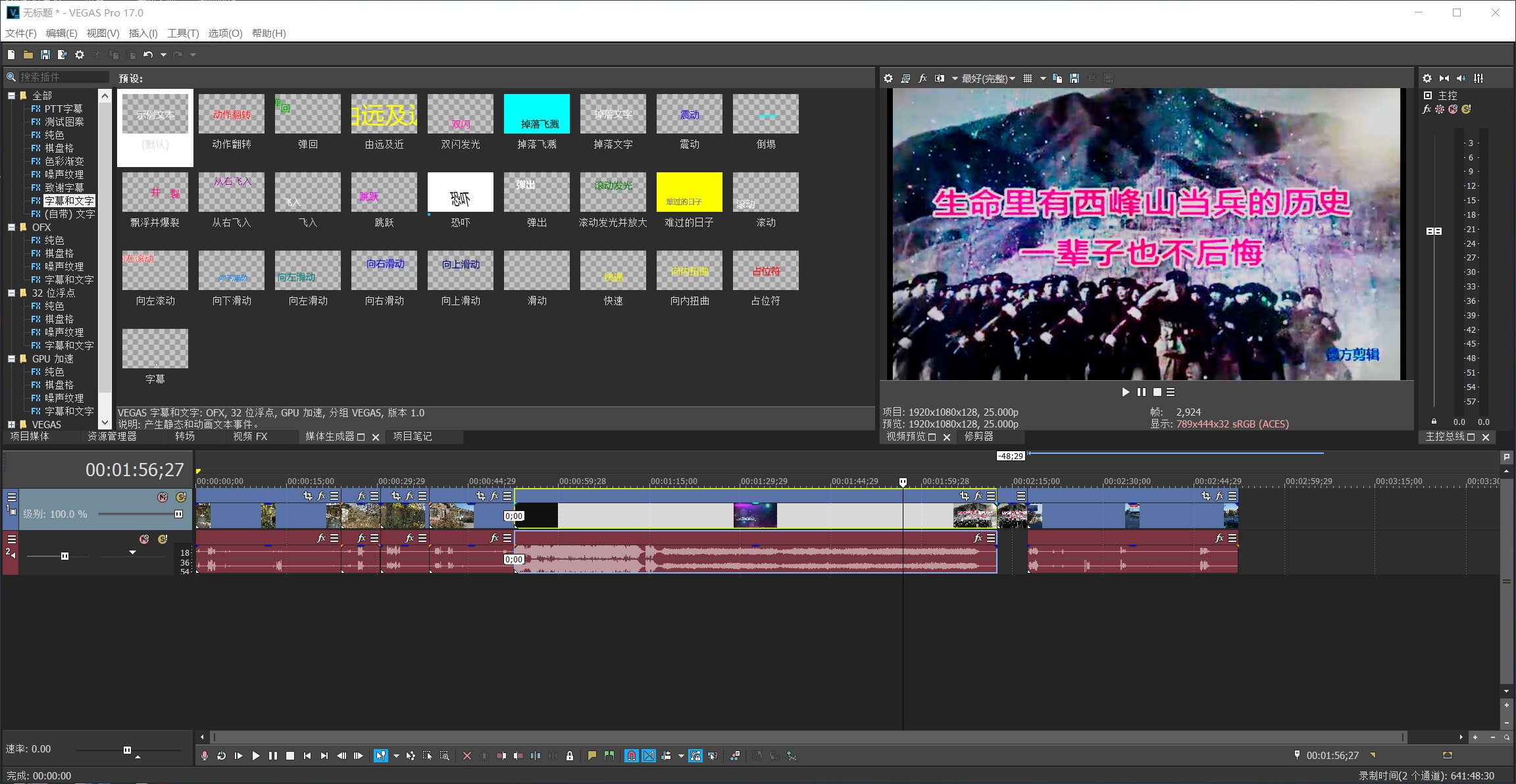Toggle automatic crossfades button
Screen dimensions: 1516x784
point(649,756)
